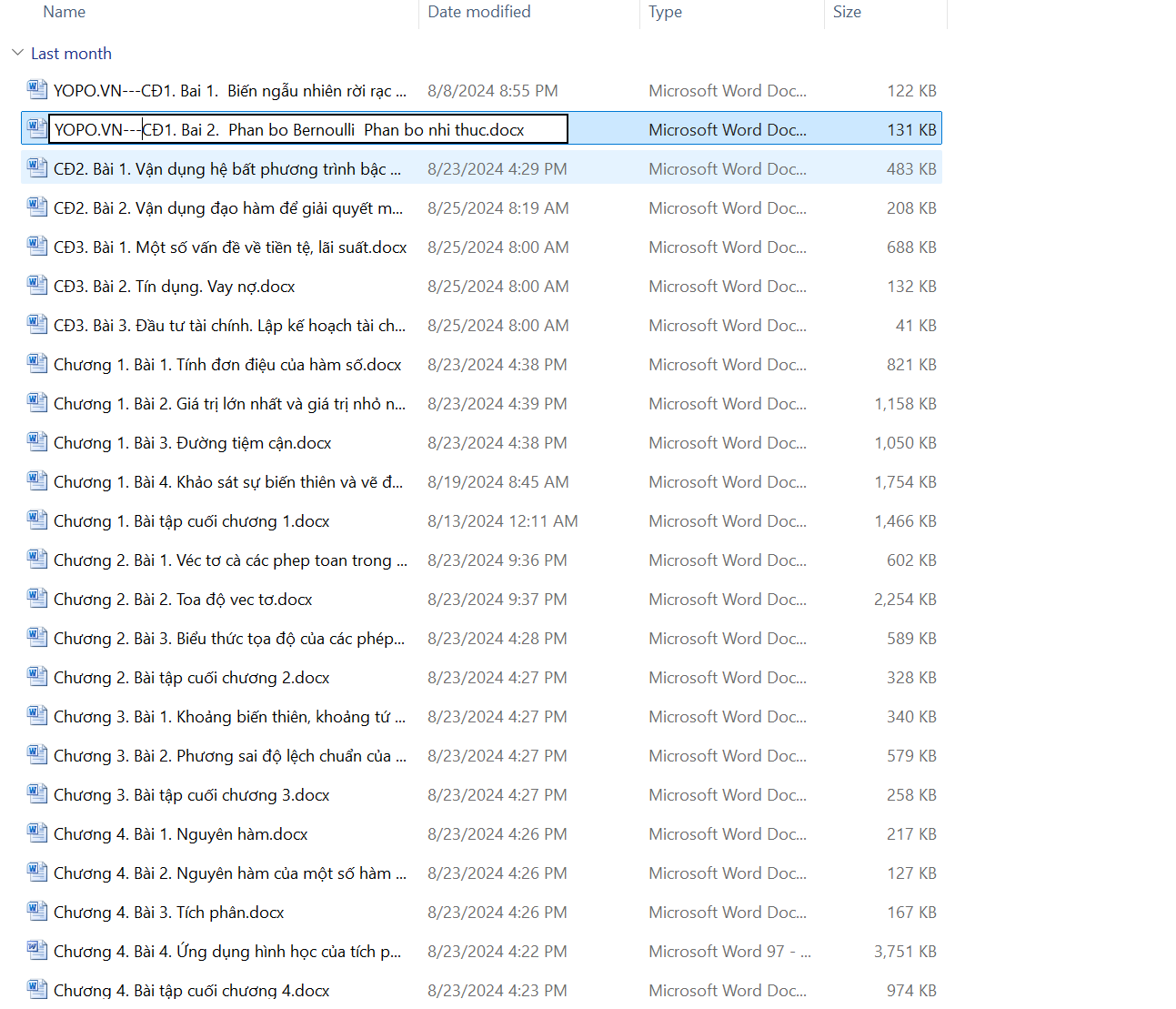Select file Chương 3. Bài tập cuối chương 3.docx

(192, 795)
